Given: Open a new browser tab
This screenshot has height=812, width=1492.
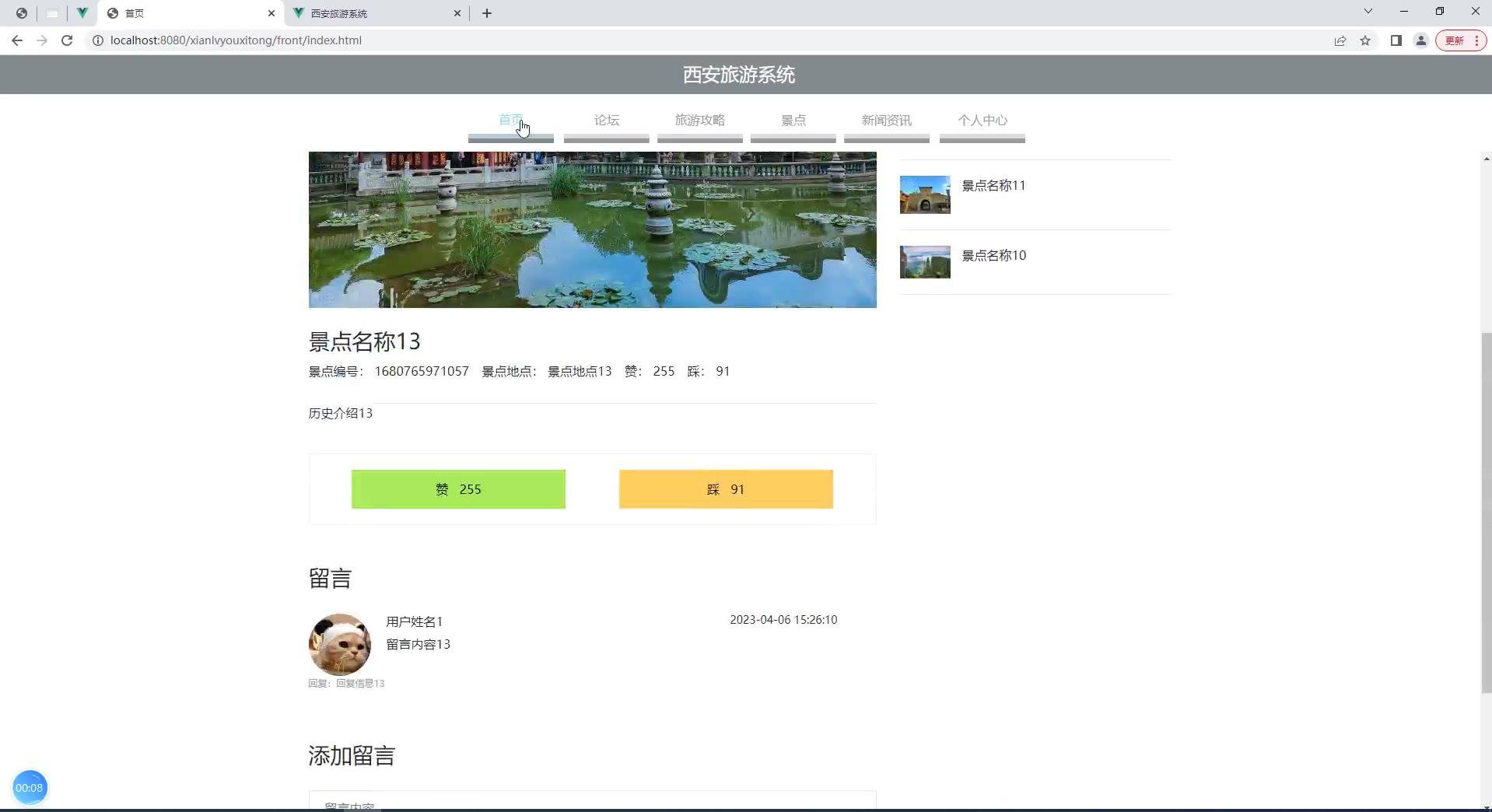Looking at the screenshot, I should tap(487, 13).
